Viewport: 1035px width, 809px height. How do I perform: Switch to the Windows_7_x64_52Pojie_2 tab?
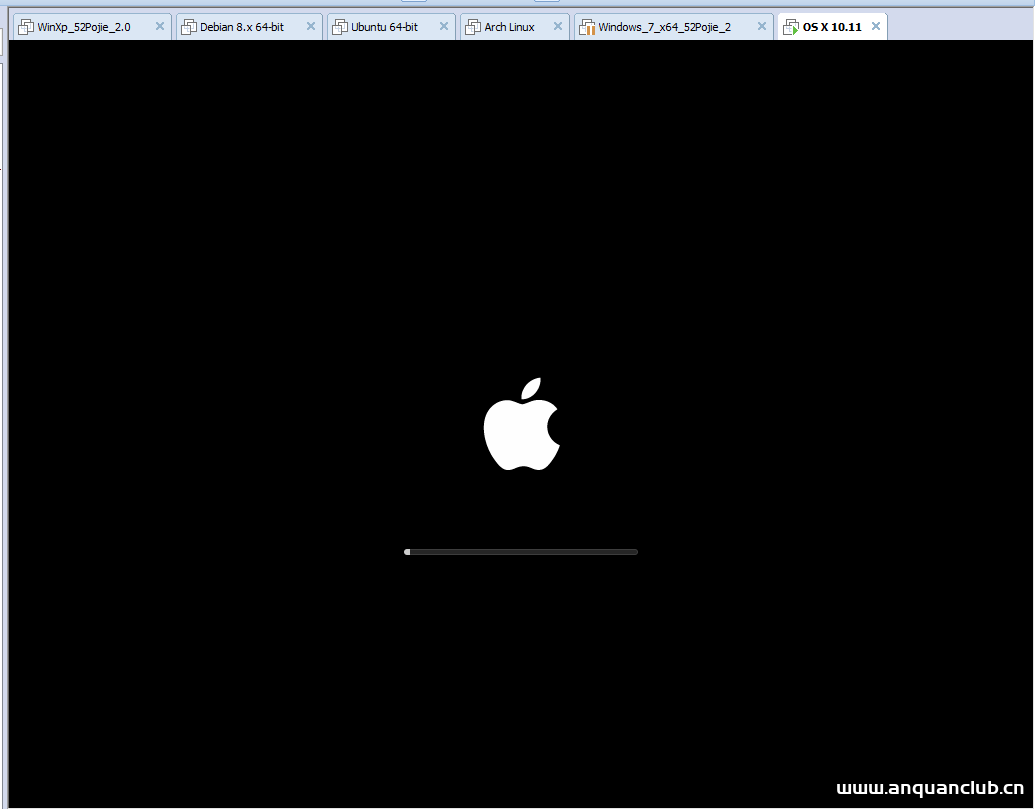pyautogui.click(x=665, y=26)
